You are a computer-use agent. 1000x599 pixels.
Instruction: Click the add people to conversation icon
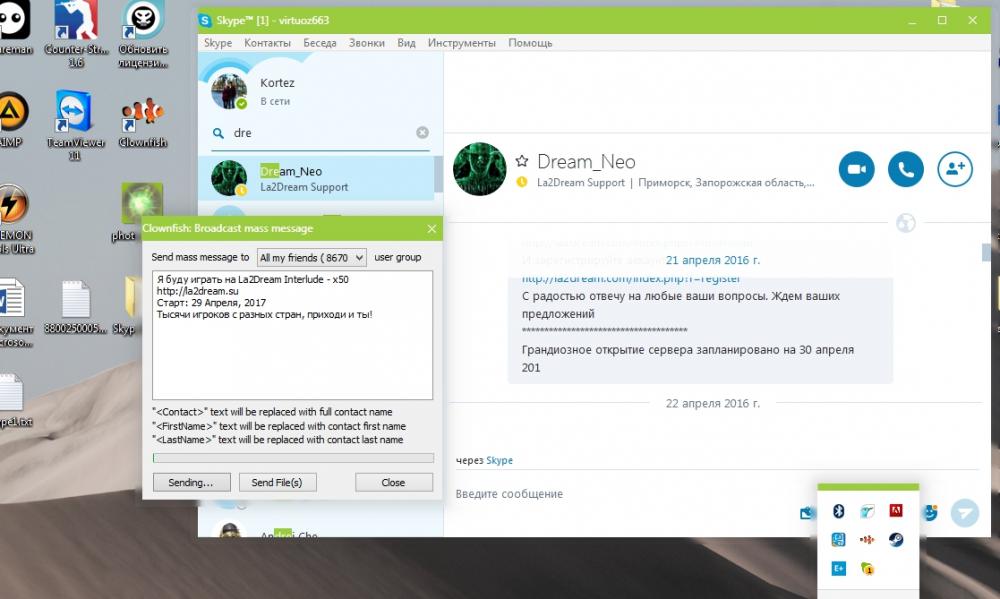(x=954, y=170)
